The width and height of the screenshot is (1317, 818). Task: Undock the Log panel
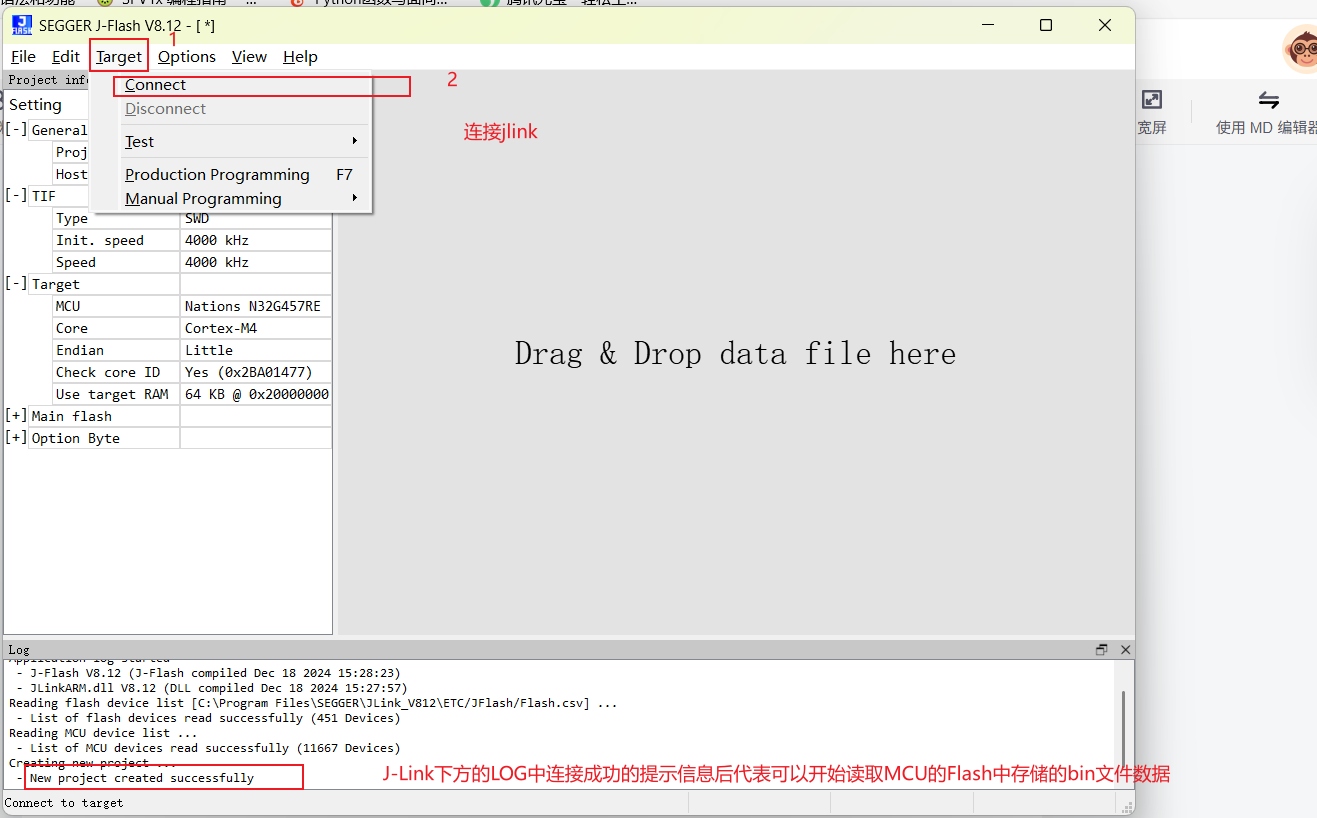tap(1102, 649)
